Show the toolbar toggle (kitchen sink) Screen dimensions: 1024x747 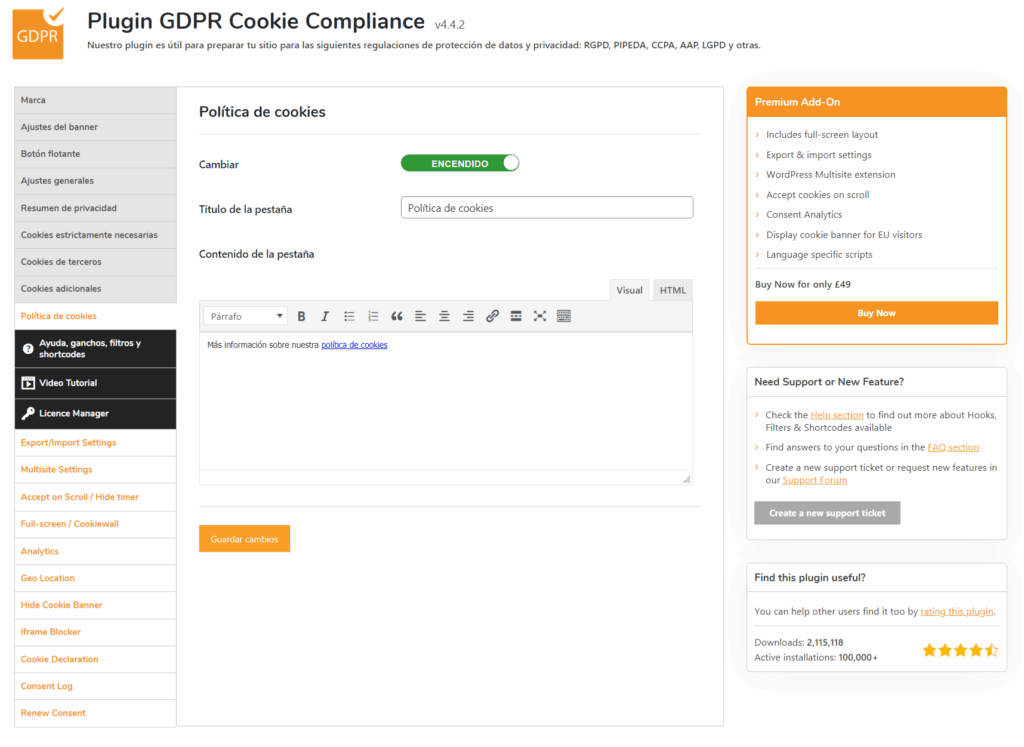click(564, 316)
